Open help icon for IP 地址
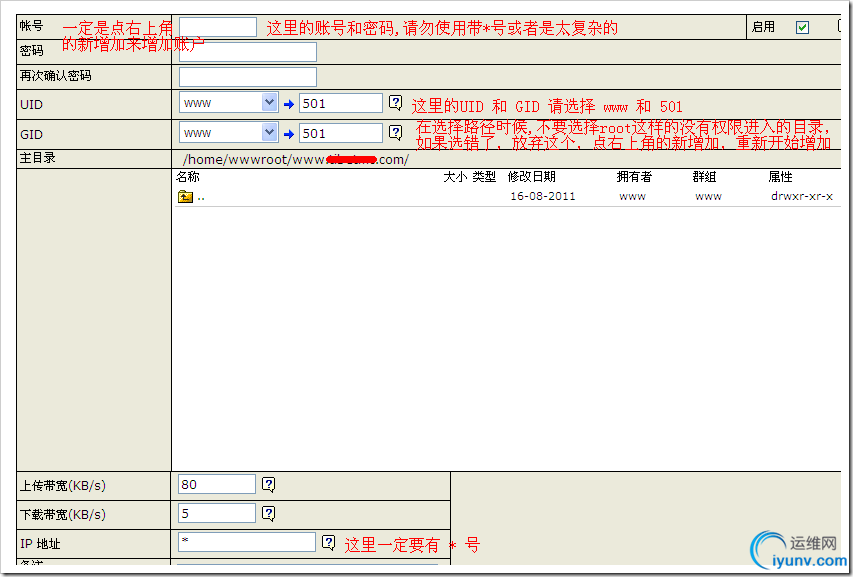Viewport: 853px width, 577px height. [x=329, y=543]
